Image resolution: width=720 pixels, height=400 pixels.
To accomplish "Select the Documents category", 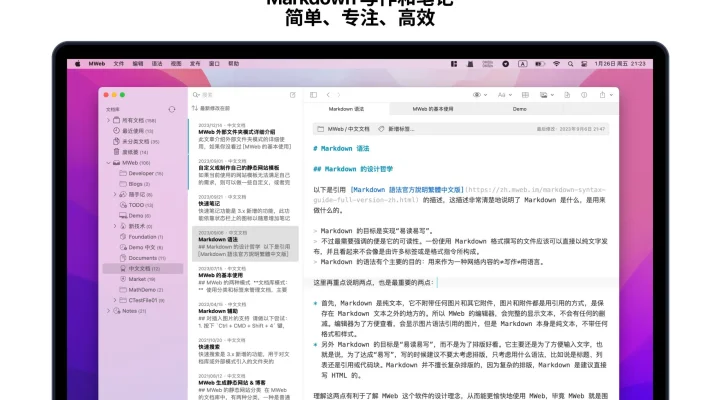I will 142,258.
